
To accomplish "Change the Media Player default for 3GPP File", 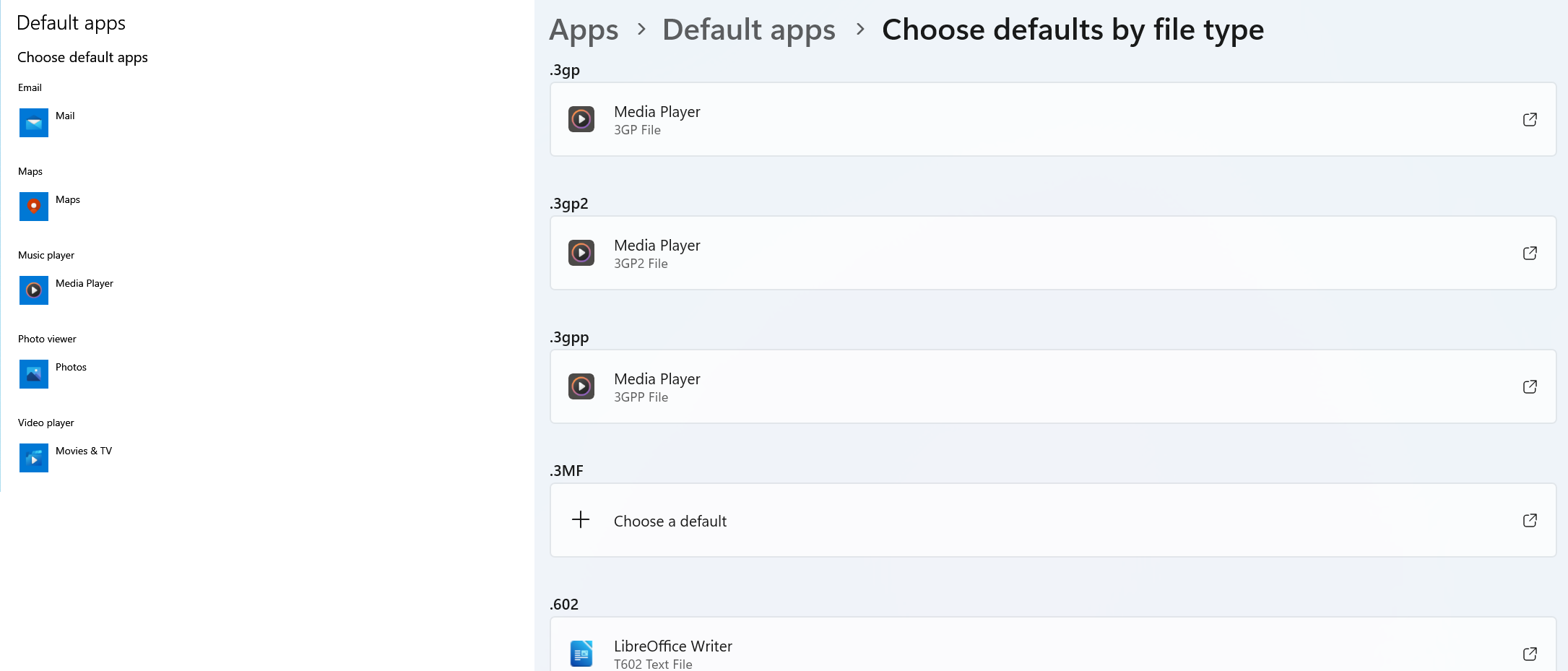I will tap(1053, 386).
